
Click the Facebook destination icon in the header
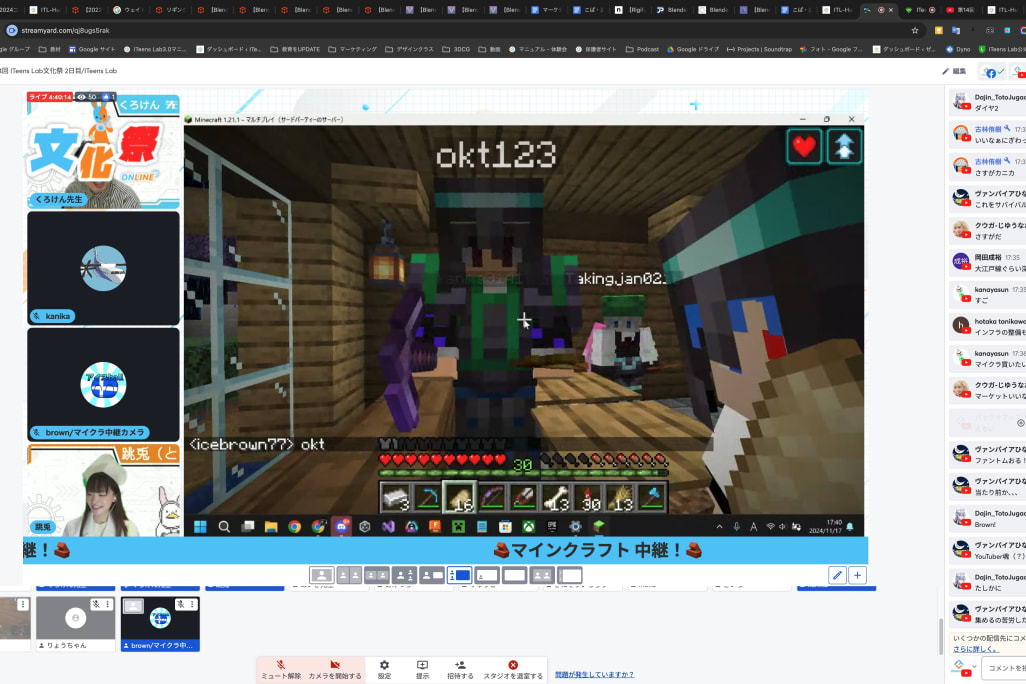(991, 72)
